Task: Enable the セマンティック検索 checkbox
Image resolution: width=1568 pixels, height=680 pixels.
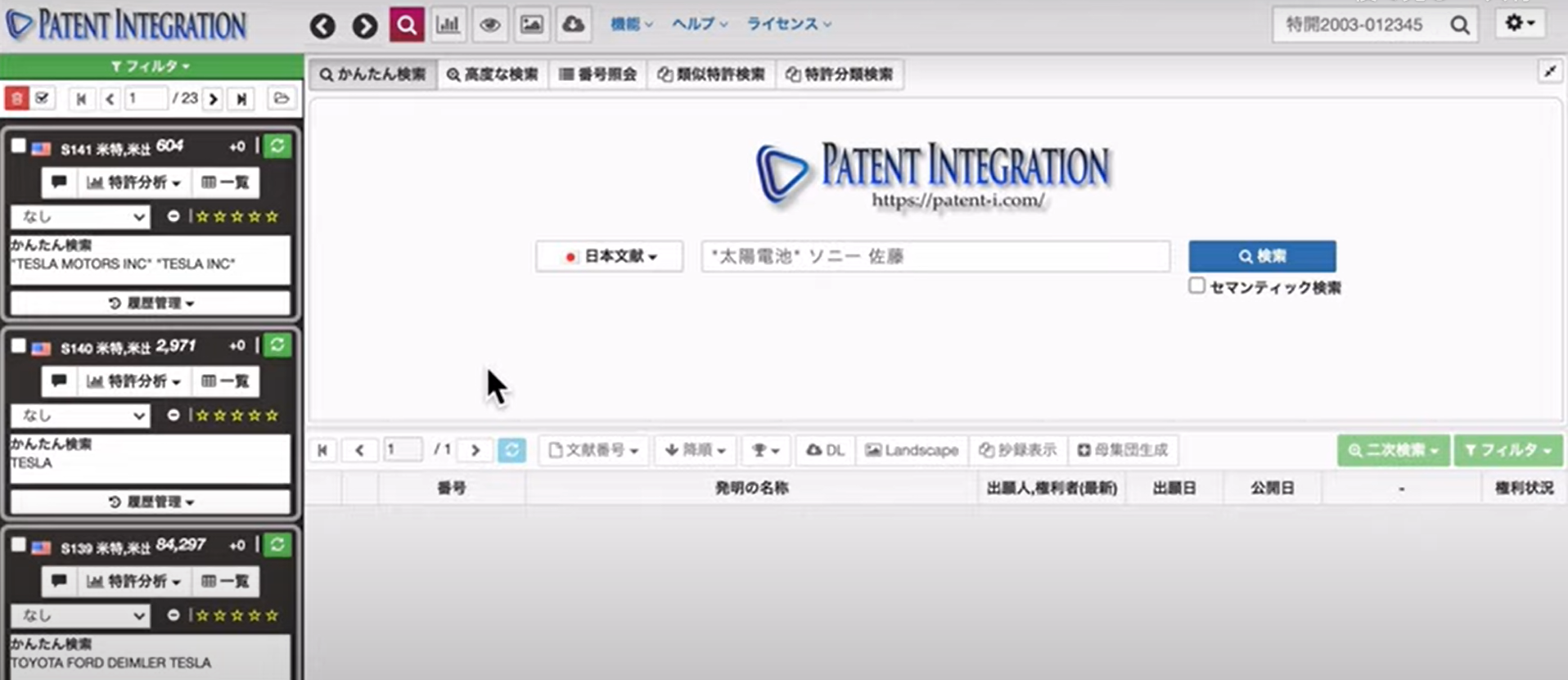Action: (x=1196, y=286)
